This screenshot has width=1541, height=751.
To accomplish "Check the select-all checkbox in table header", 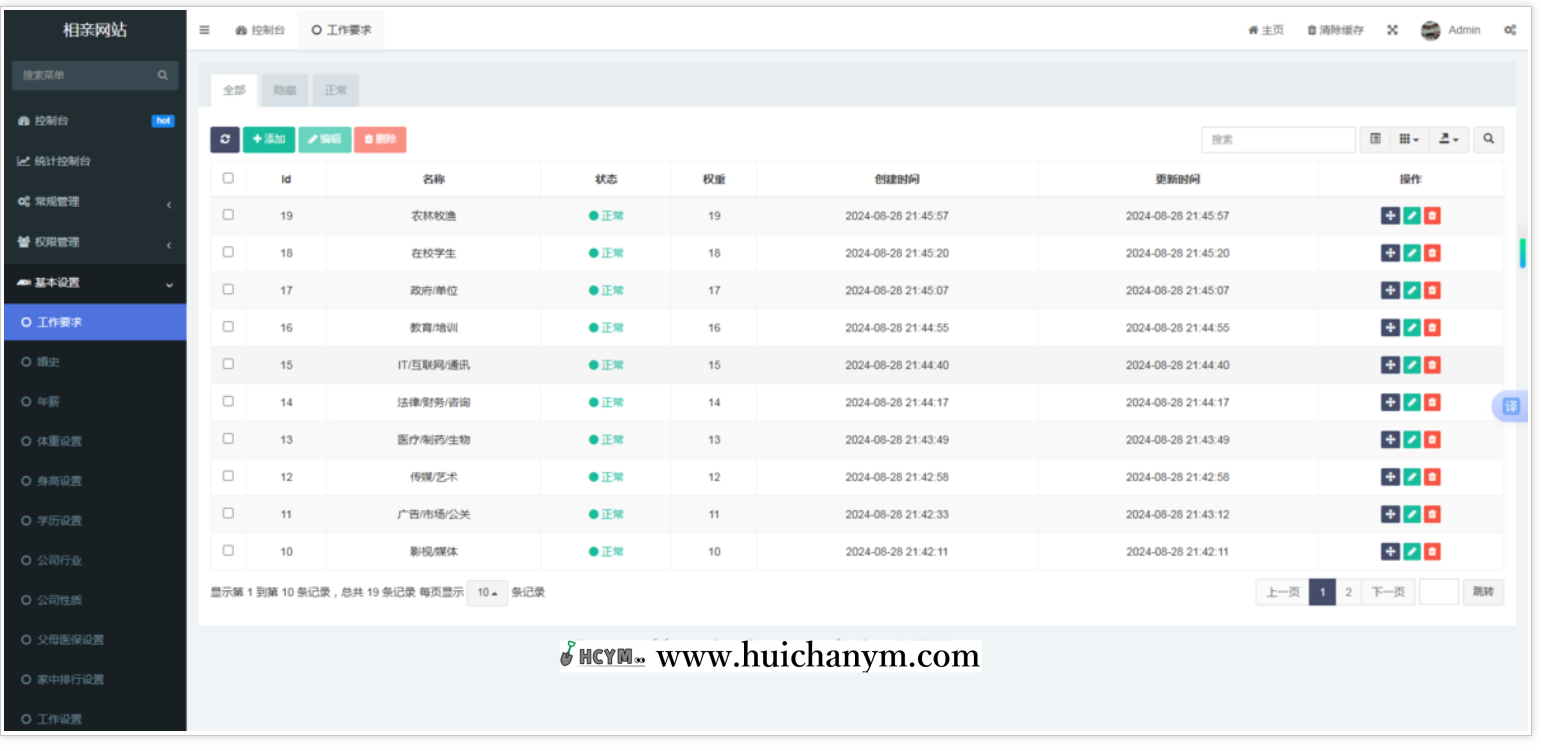I will click(x=228, y=178).
